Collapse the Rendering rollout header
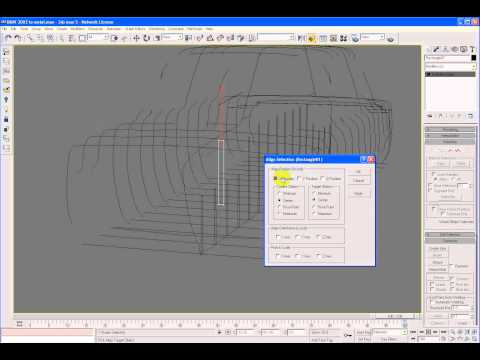This screenshot has width=480, height=360. point(450,129)
